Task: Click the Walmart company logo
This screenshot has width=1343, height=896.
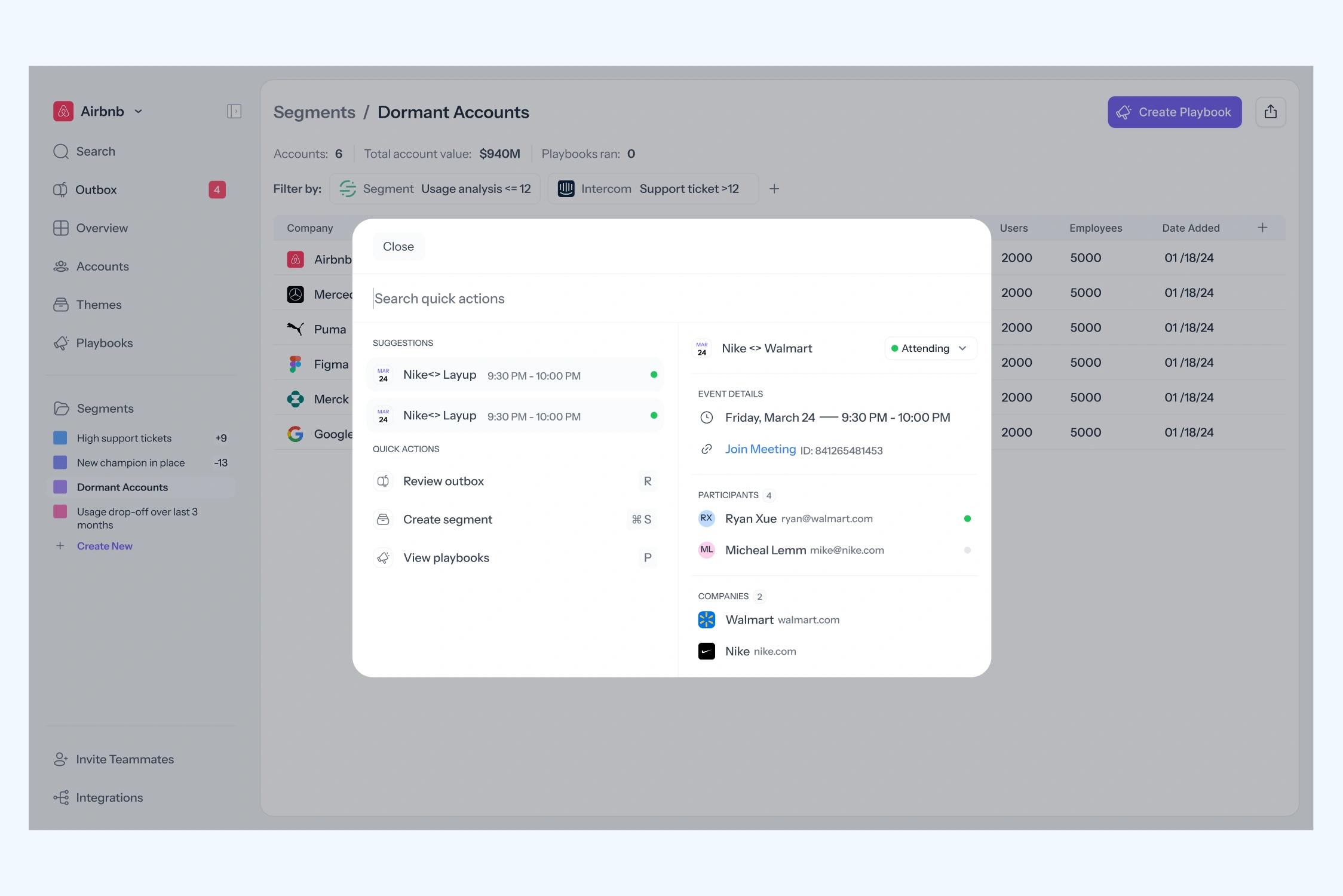Action: [707, 620]
